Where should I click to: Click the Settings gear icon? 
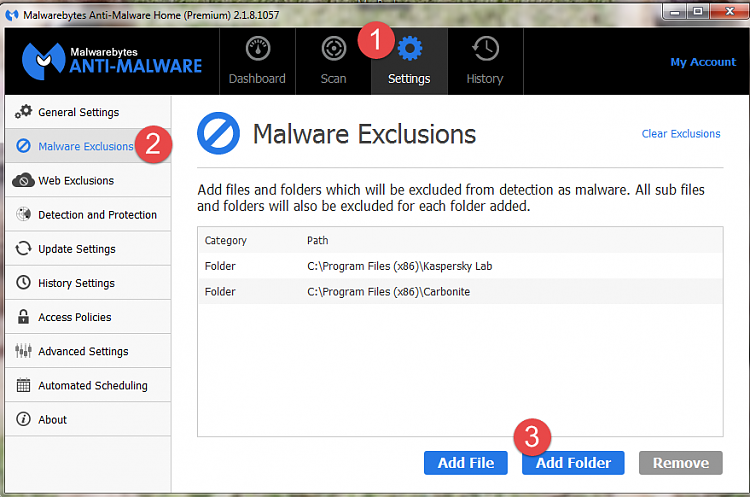[410, 48]
